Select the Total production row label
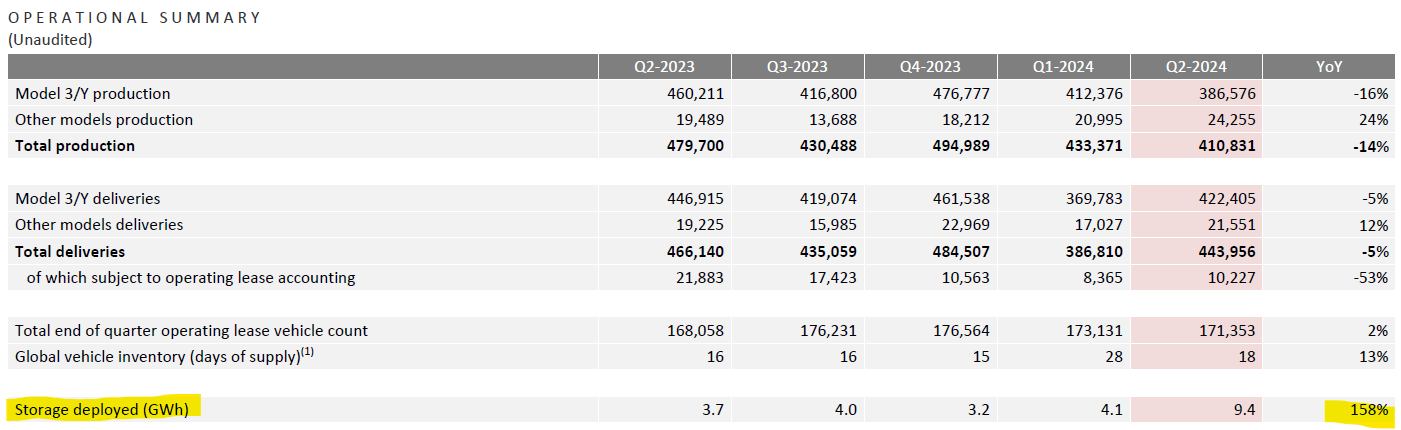 tap(75, 146)
